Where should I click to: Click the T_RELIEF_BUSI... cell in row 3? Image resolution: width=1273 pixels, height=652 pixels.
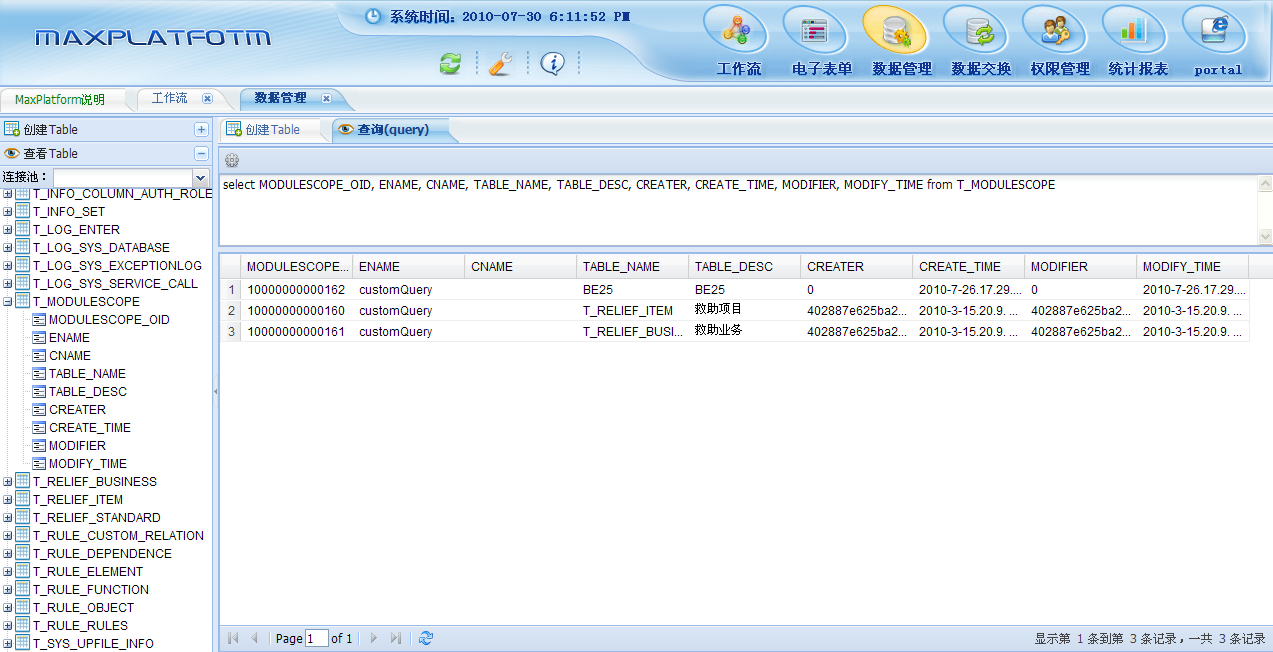click(632, 331)
